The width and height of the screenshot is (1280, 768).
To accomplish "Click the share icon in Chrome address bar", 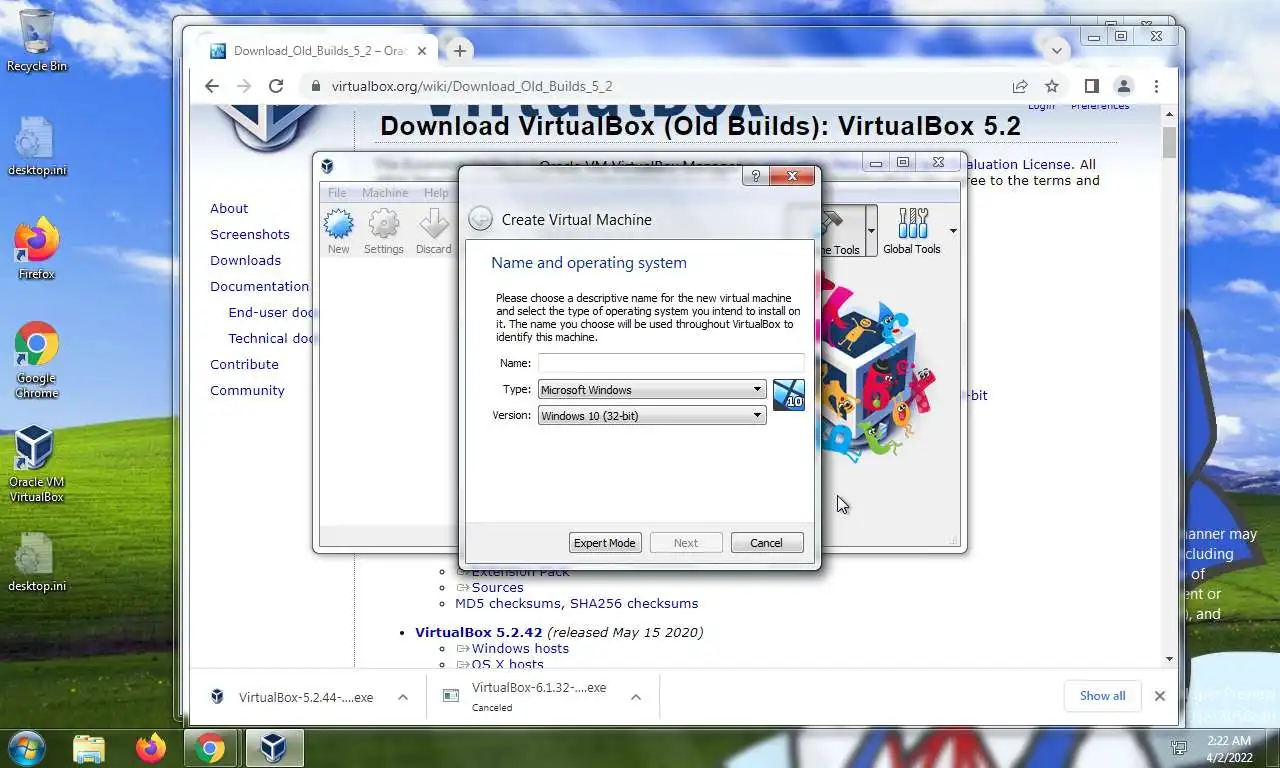I will (x=1020, y=86).
